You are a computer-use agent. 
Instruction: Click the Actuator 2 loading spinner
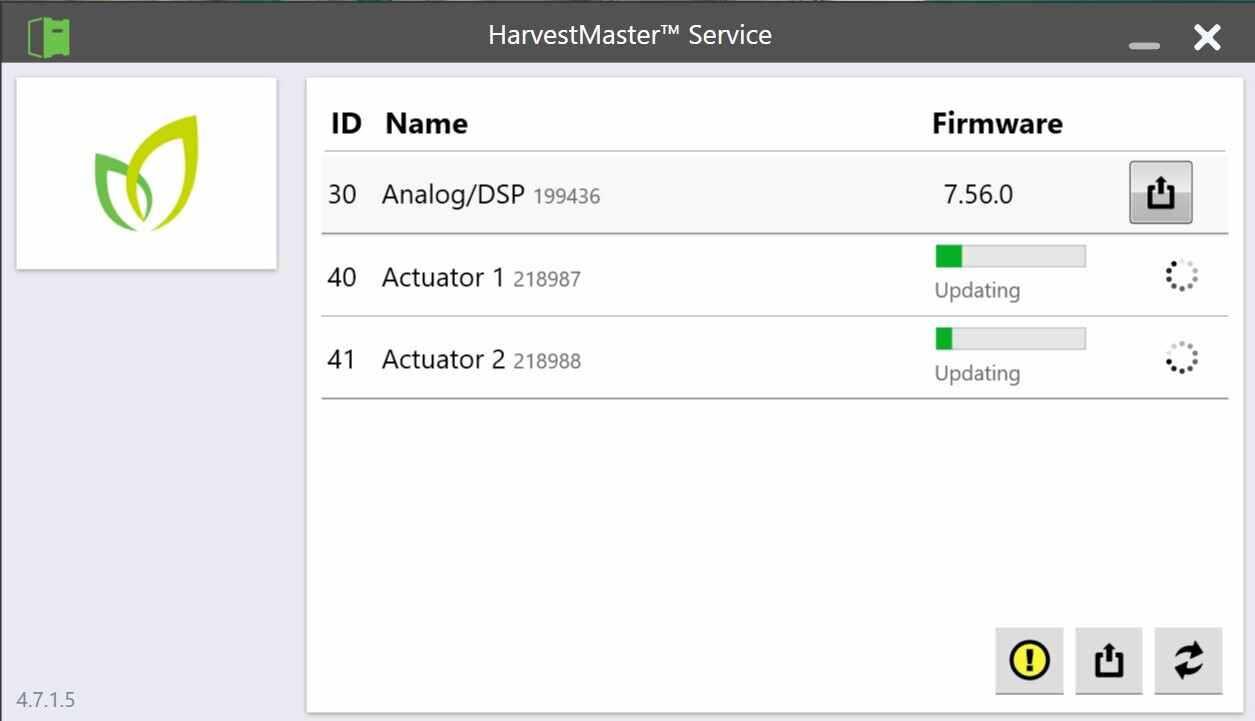click(1182, 358)
